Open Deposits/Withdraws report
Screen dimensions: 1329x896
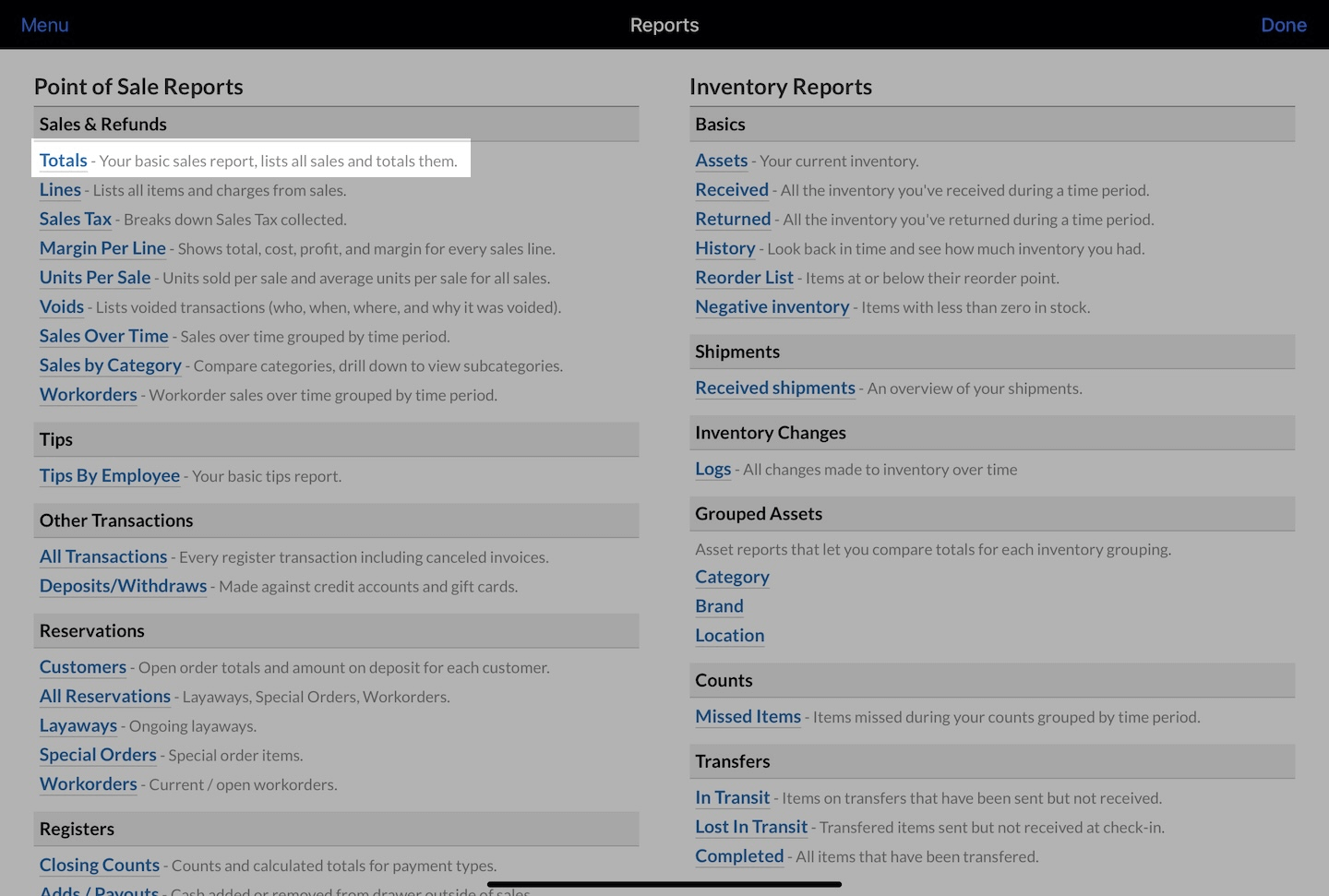coord(123,587)
